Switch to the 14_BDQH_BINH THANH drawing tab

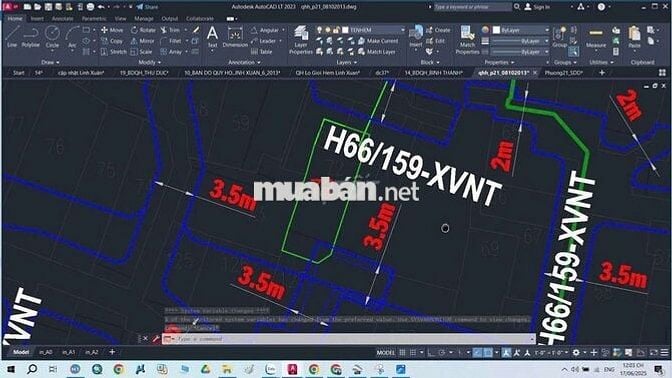(434, 73)
